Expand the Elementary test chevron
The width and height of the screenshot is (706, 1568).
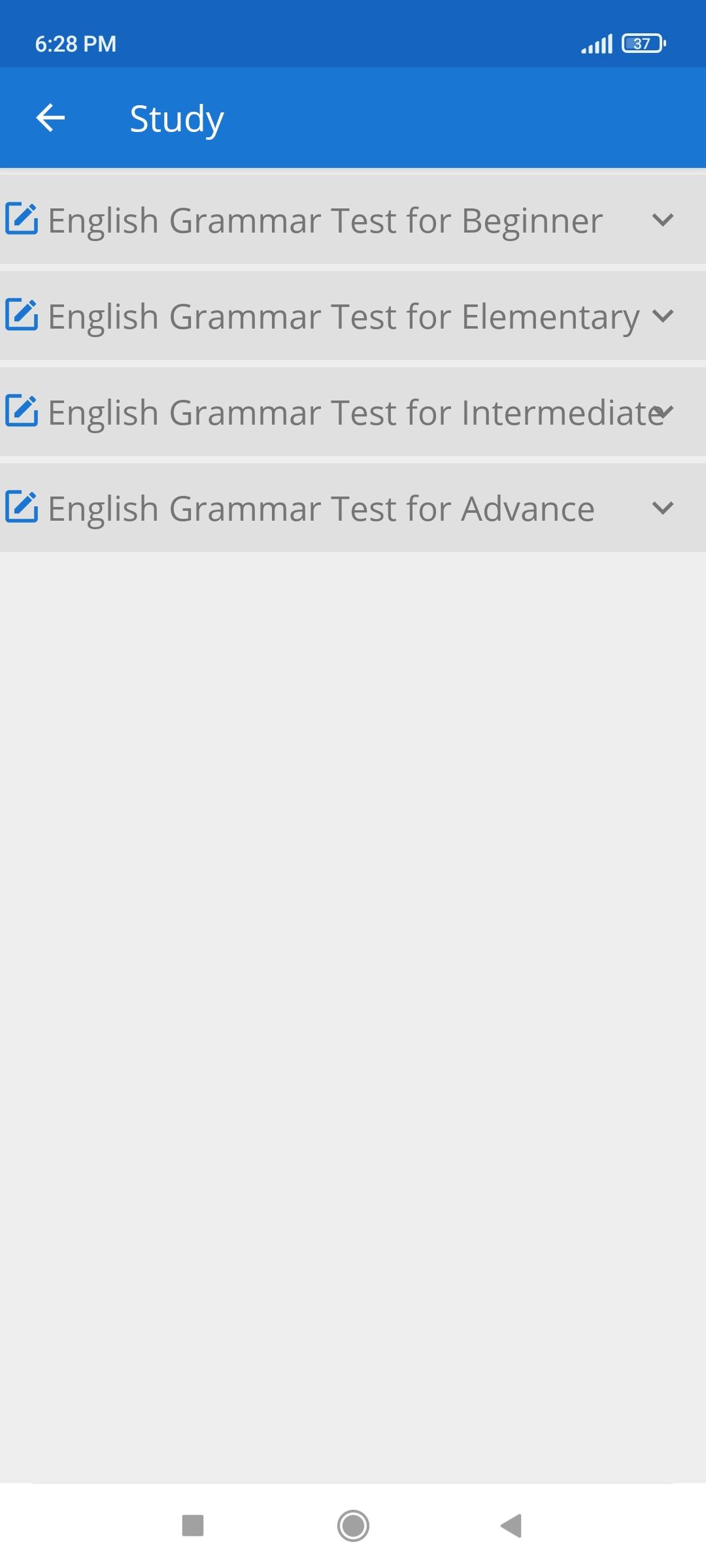point(663,316)
